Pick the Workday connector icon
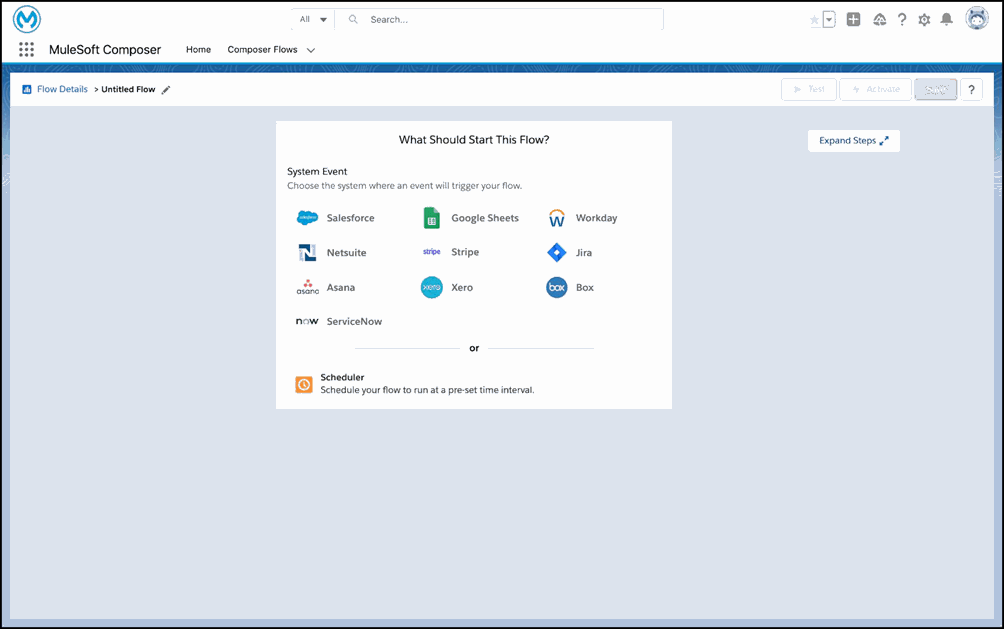The width and height of the screenshot is (1004, 629). click(x=557, y=218)
